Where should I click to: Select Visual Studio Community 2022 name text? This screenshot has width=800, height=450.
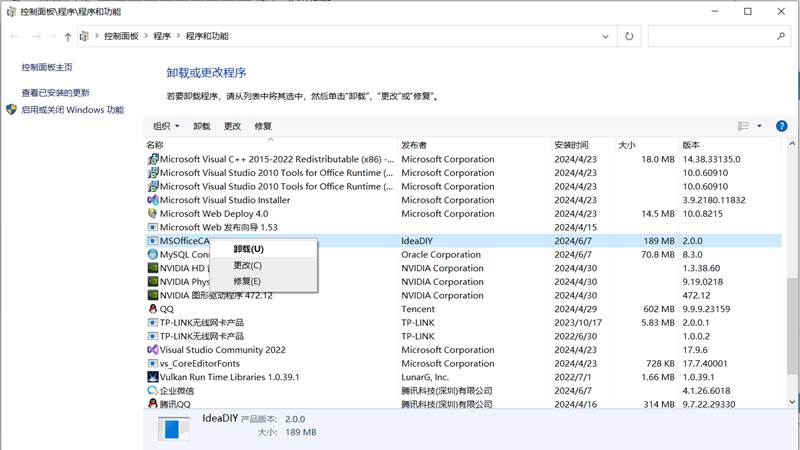coord(223,349)
